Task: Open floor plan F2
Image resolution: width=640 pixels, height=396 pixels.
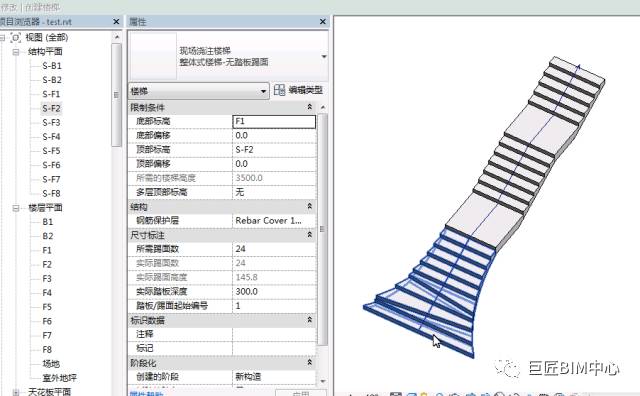Action: (x=47, y=265)
